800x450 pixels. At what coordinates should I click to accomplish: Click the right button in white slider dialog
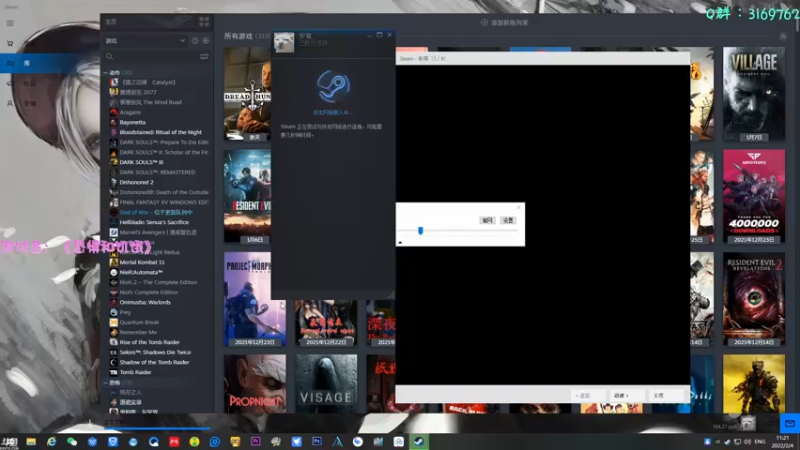tap(508, 220)
